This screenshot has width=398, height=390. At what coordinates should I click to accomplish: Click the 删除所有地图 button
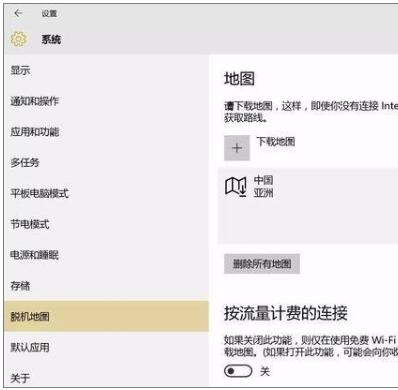point(262,264)
